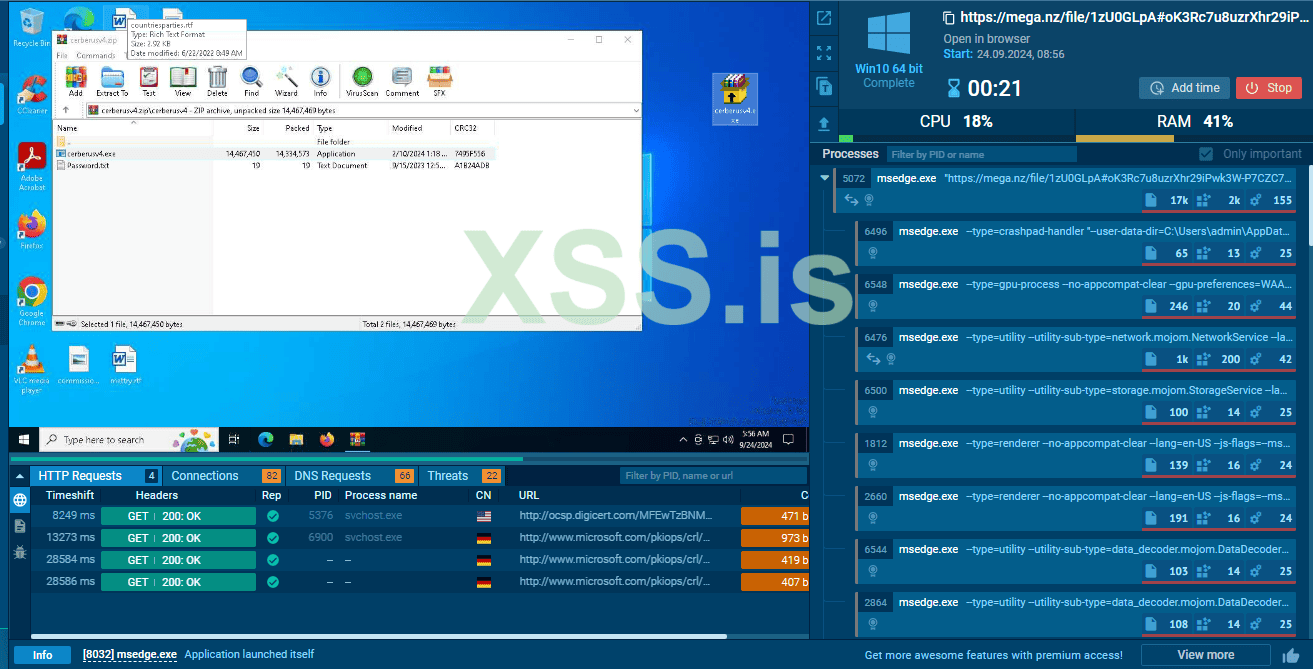
Task: Click the Type here to search box
Action: pos(129,440)
